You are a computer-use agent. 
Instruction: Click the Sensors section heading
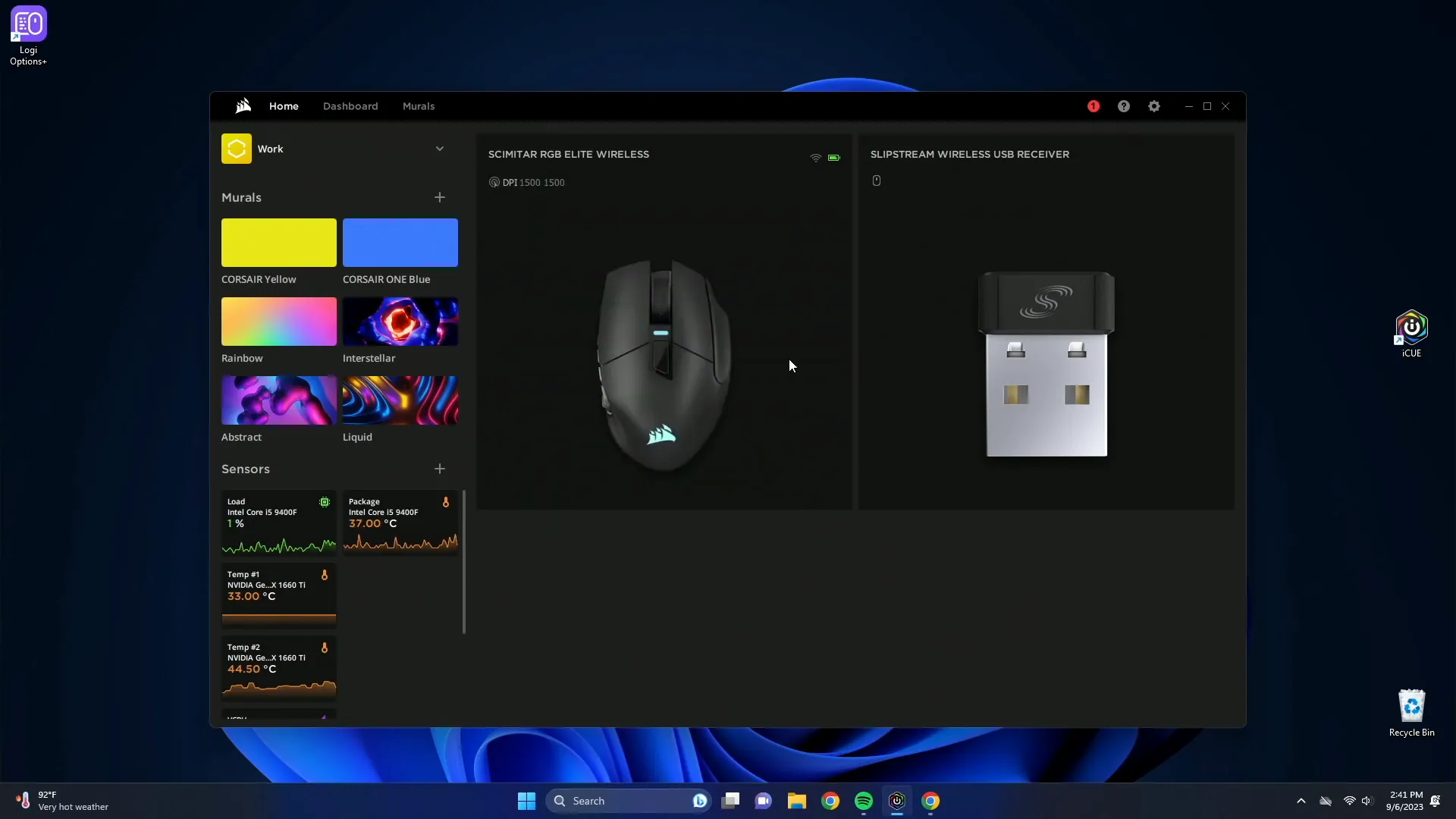pyautogui.click(x=246, y=469)
